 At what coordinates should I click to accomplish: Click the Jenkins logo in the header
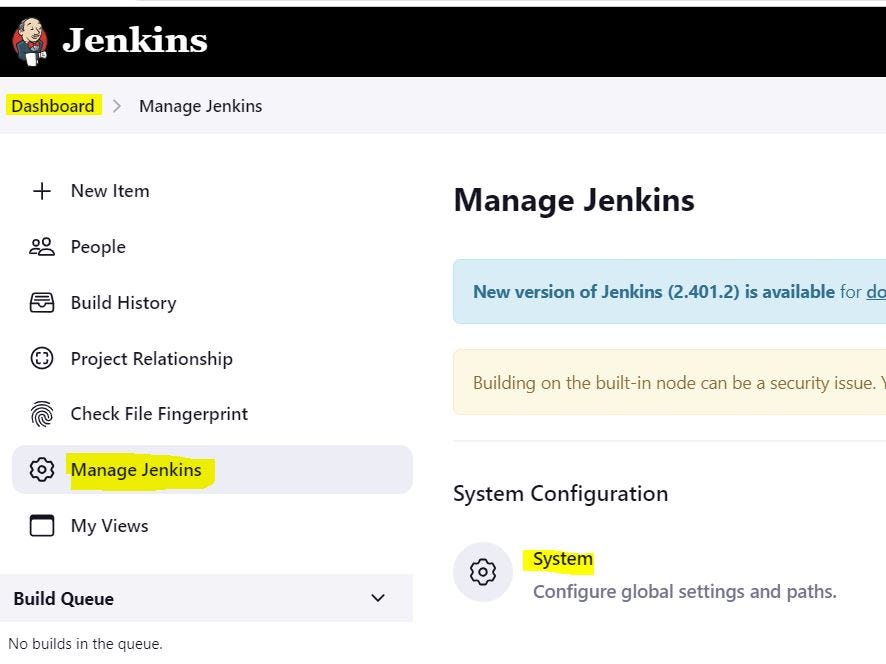coord(30,40)
